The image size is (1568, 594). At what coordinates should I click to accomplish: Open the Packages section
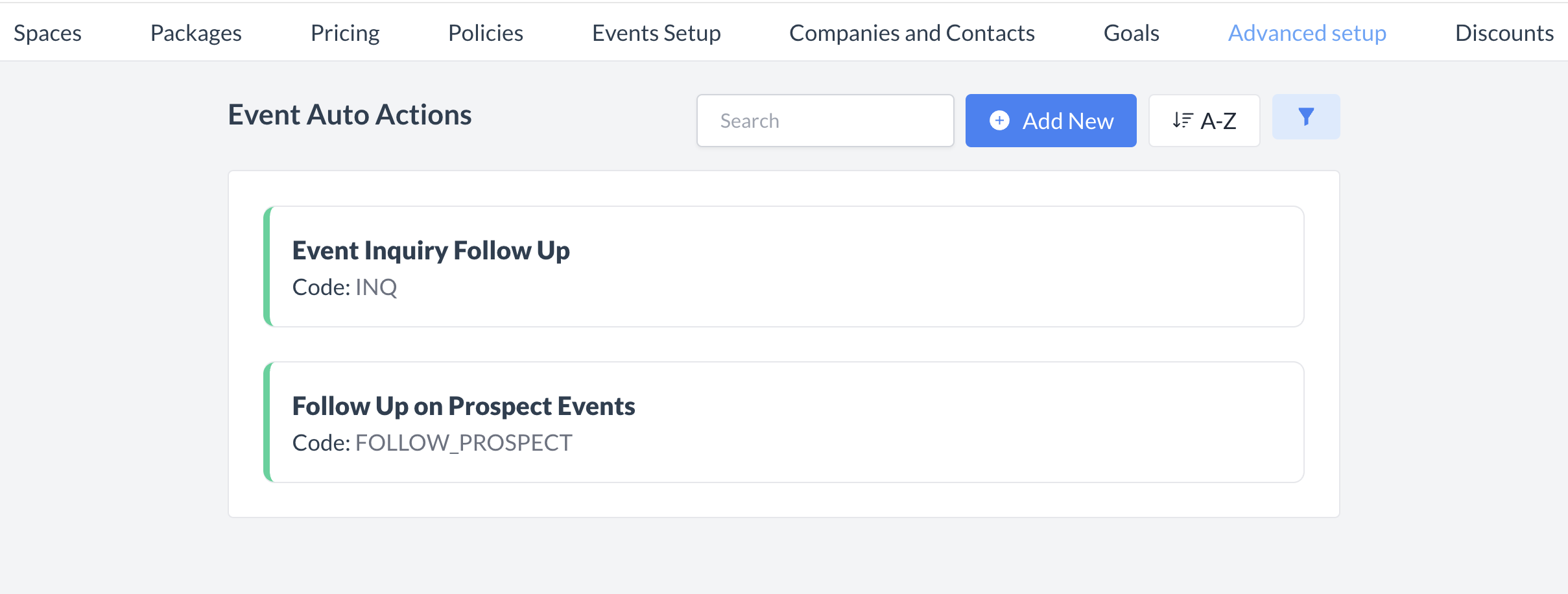pyautogui.click(x=195, y=32)
